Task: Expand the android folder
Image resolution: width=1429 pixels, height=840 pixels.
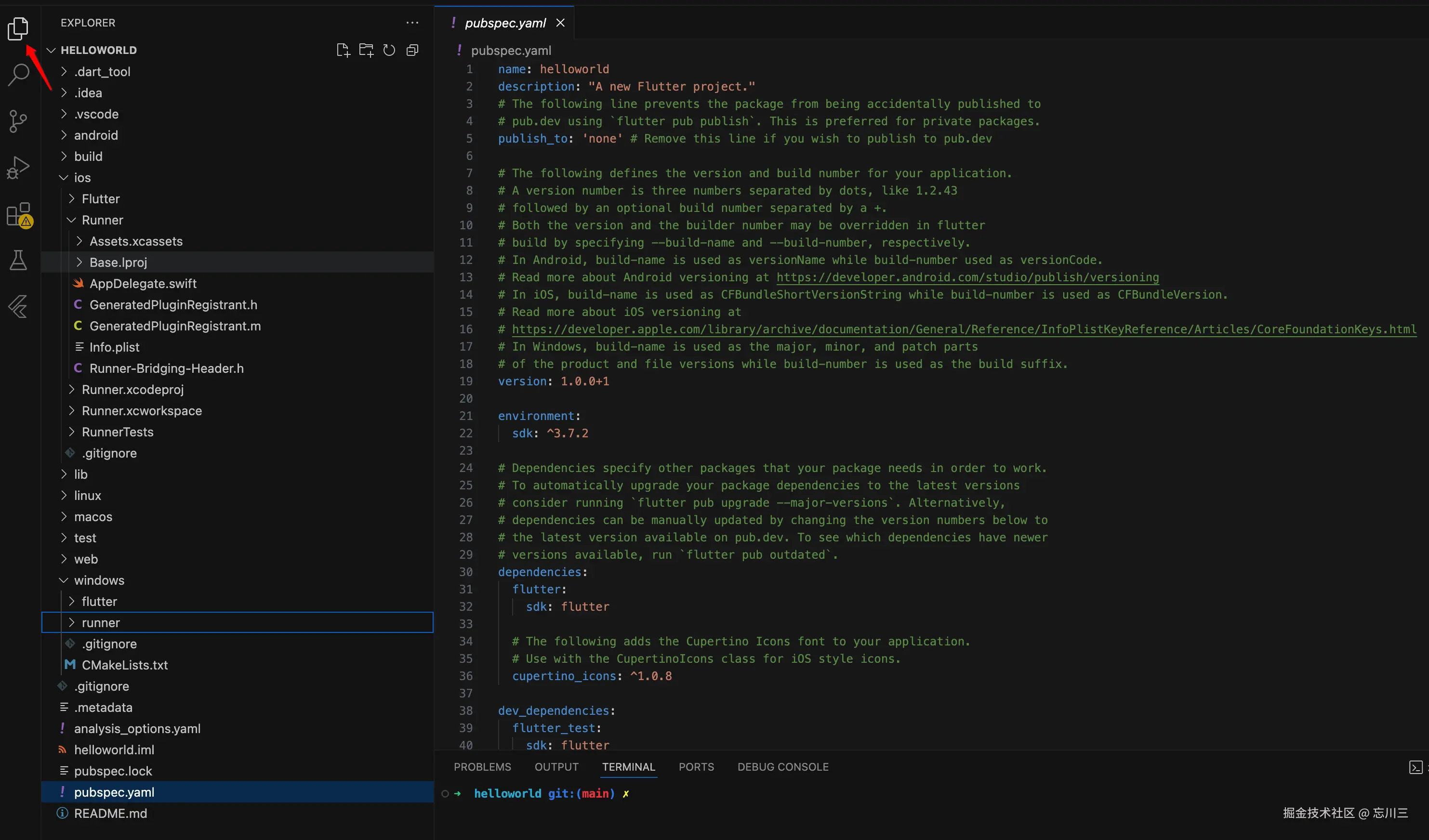Action: pyautogui.click(x=96, y=135)
